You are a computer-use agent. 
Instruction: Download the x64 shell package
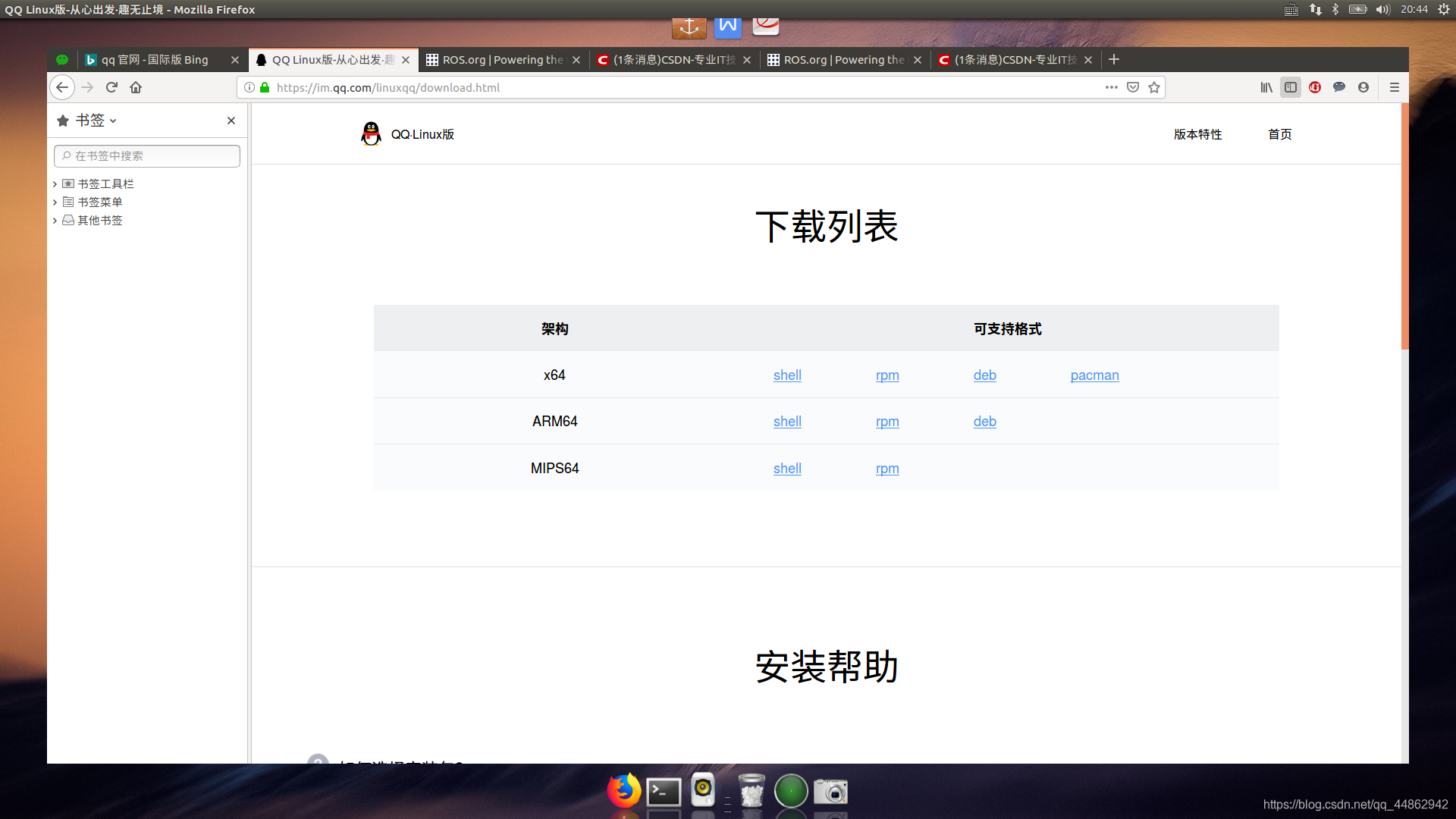787,375
